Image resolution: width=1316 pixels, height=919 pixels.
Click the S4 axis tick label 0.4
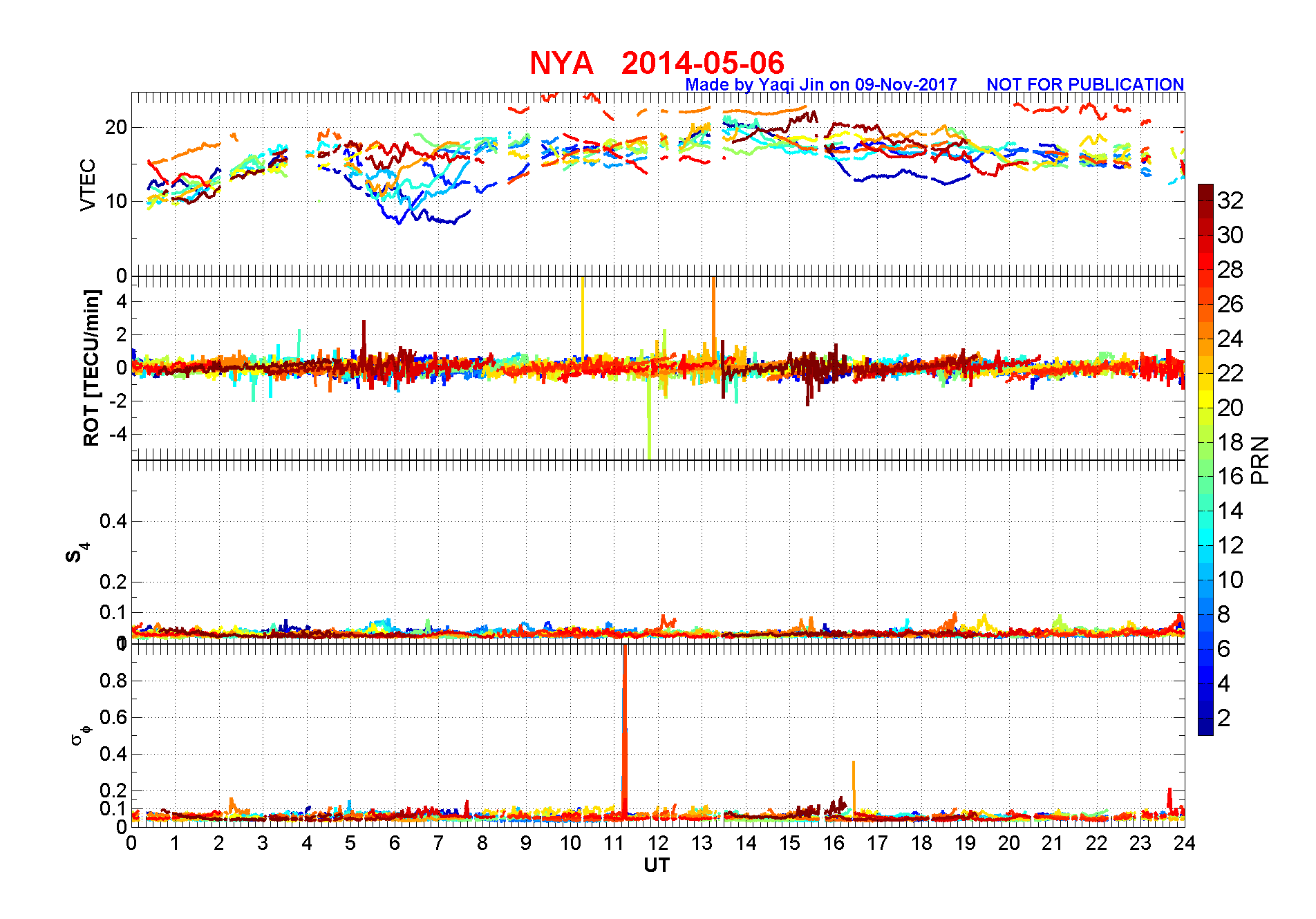tap(113, 521)
